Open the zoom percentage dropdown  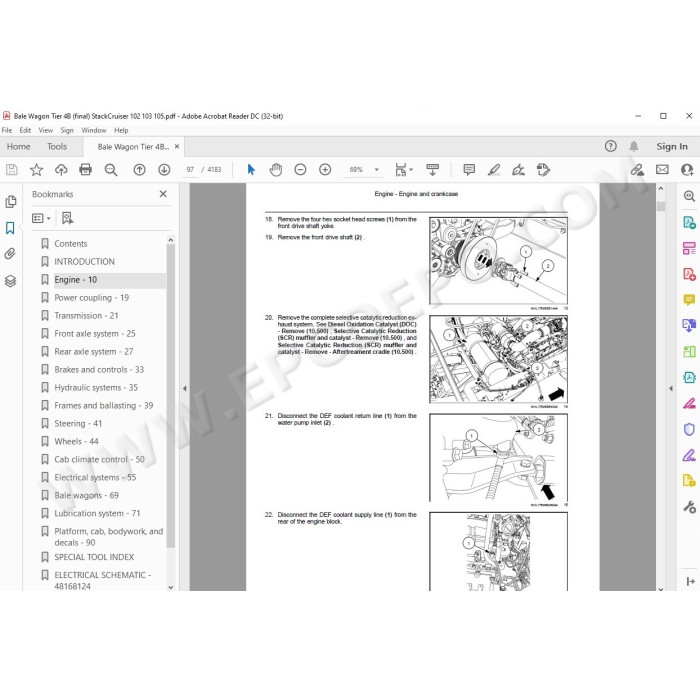(377, 170)
